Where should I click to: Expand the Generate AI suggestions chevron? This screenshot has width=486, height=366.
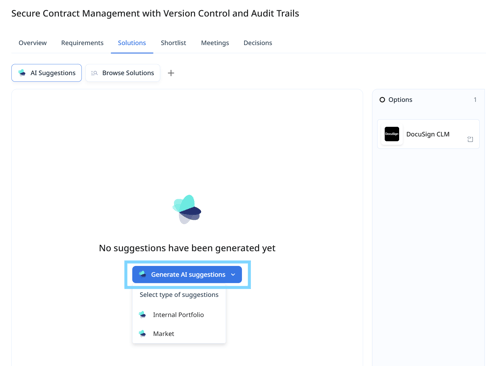[233, 275]
